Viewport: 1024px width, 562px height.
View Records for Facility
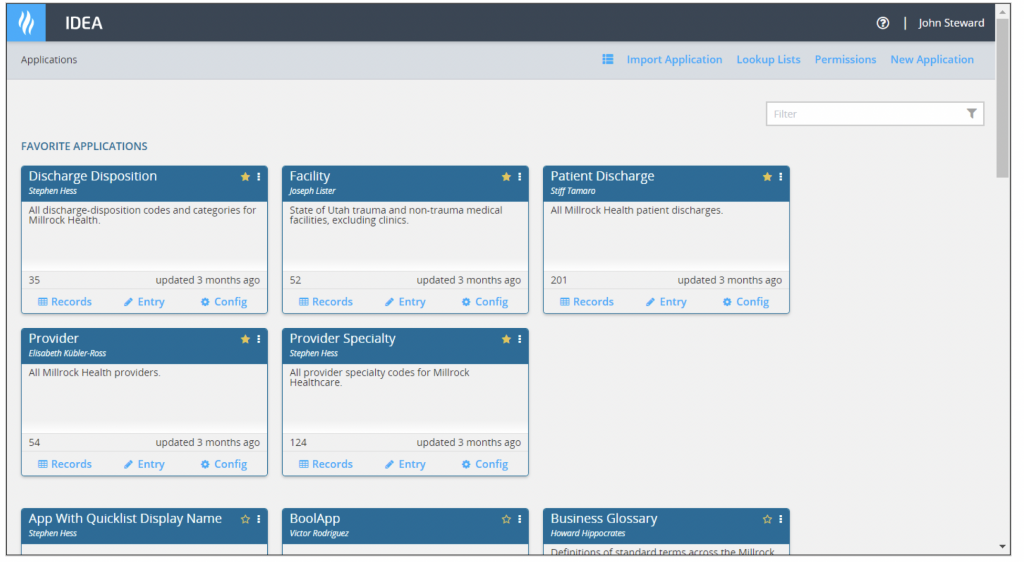325,302
